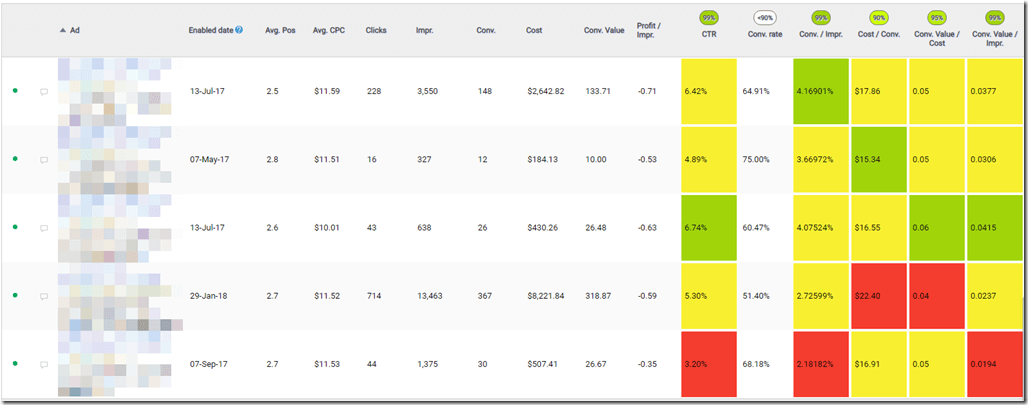Toggle the green status dot for the 07-May-17 ad
Viewport: 1028px width, 405px height.
point(15,159)
